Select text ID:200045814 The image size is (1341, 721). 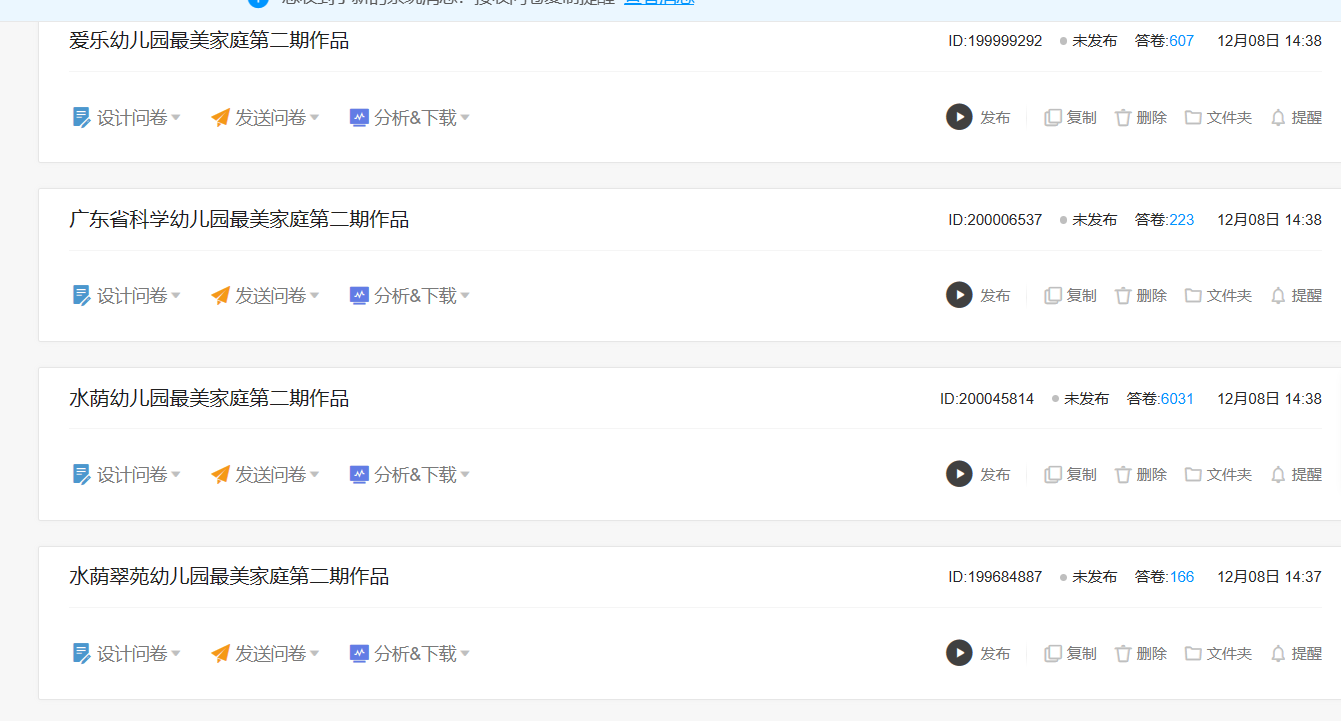coord(987,399)
